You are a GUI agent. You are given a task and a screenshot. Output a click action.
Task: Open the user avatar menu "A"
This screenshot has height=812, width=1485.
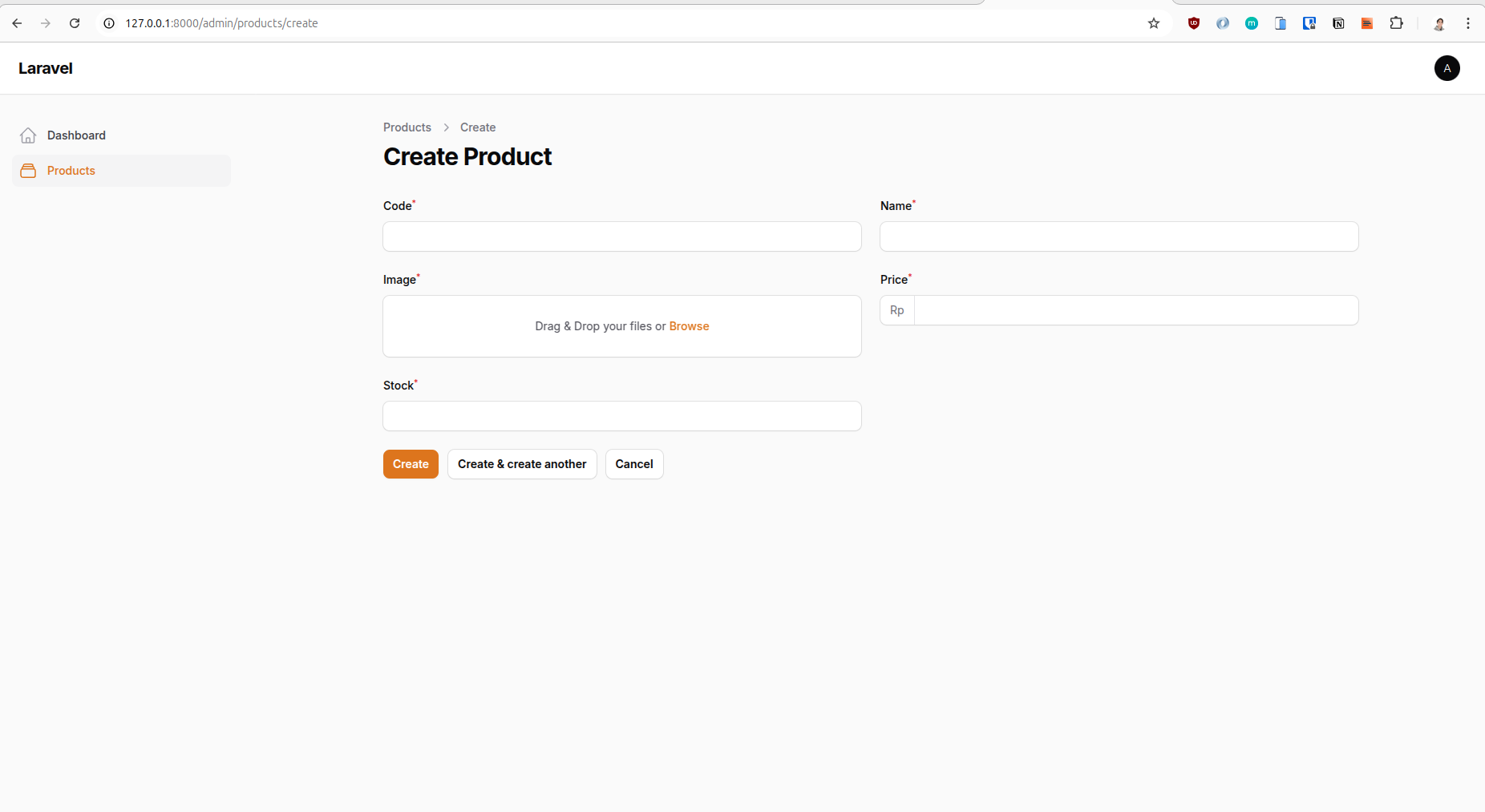(1447, 68)
